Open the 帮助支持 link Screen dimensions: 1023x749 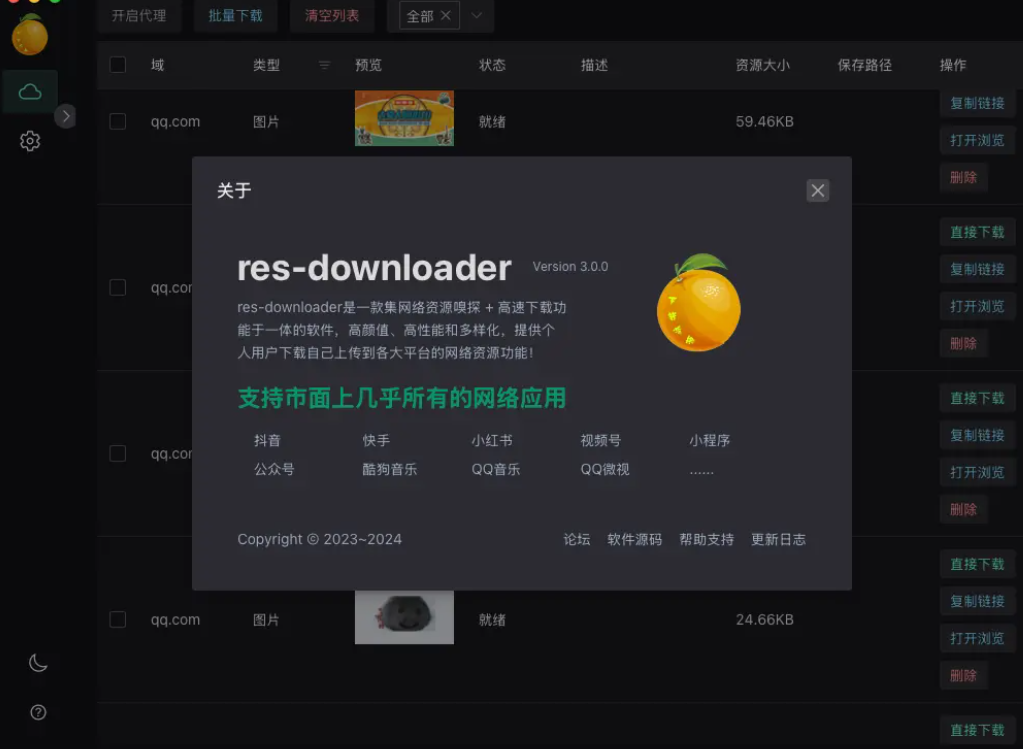(707, 540)
